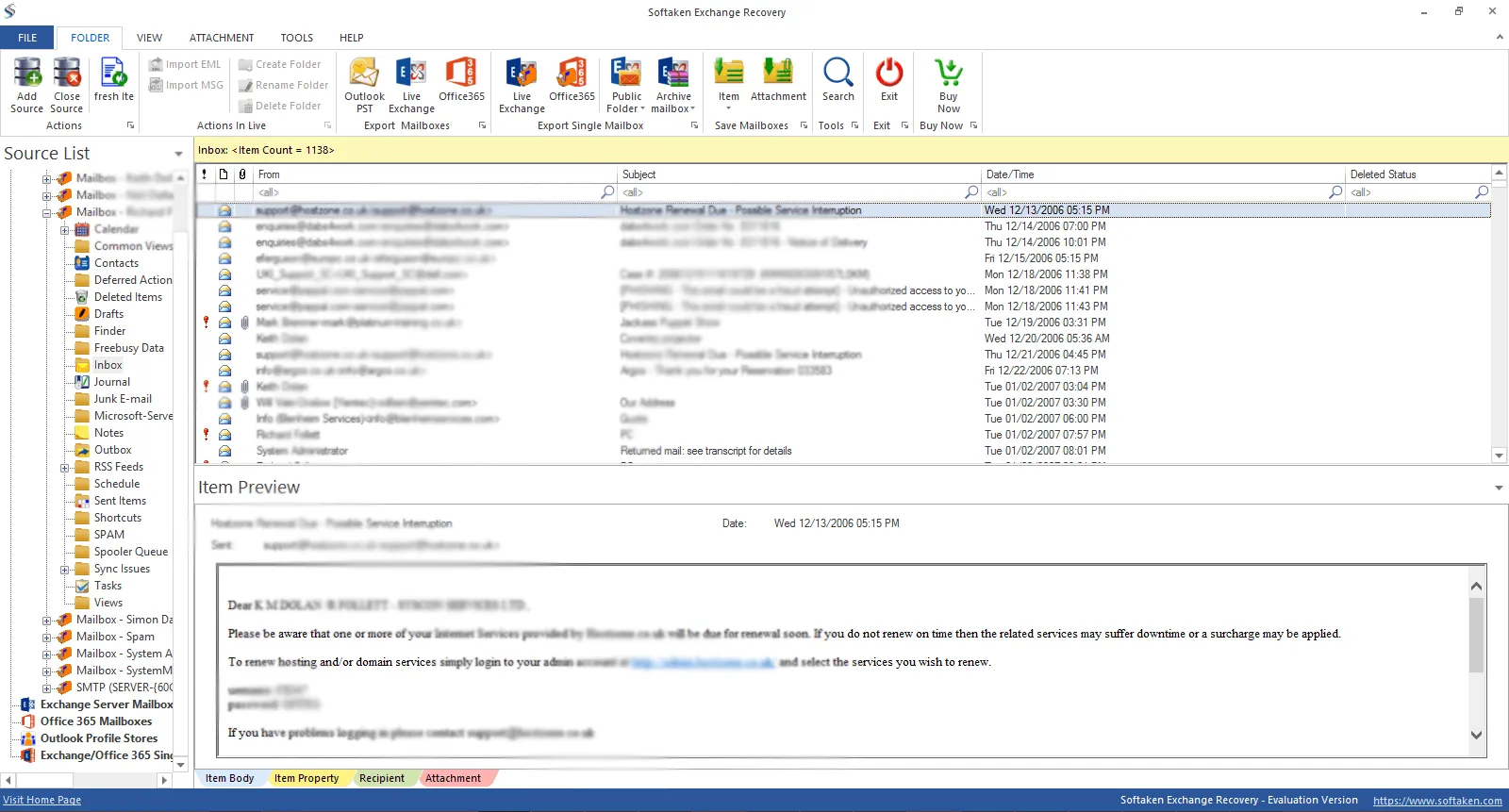Open the ATTACHMENT ribbon tab
The height and width of the screenshot is (812, 1509).
(x=222, y=38)
